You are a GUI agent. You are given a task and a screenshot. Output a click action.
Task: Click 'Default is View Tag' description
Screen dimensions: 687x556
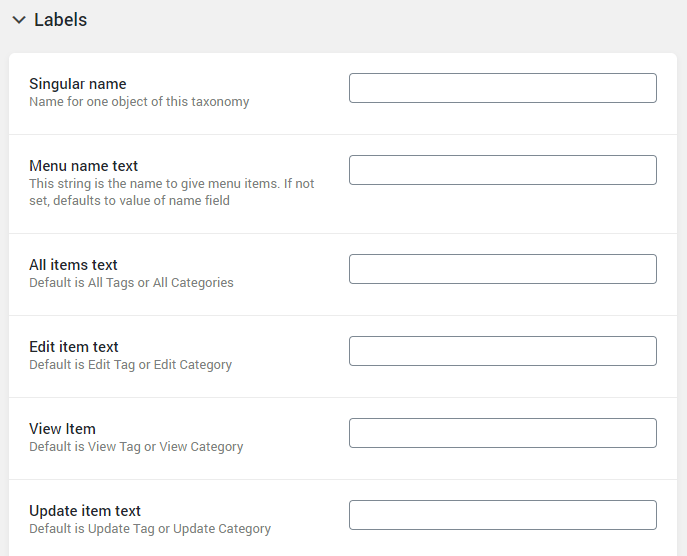tap(136, 446)
